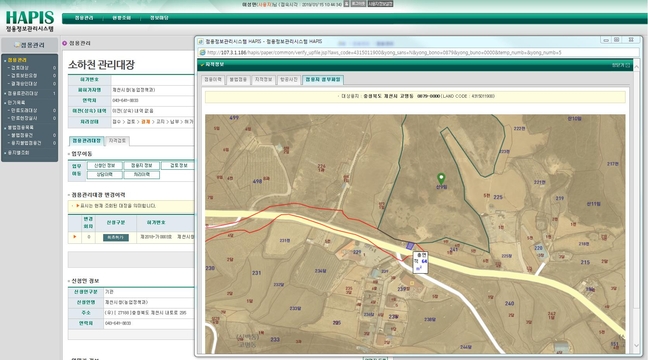This screenshot has width=648, height=360.
Task: Click the 신청인 정보 button
Action: (x=105, y=166)
